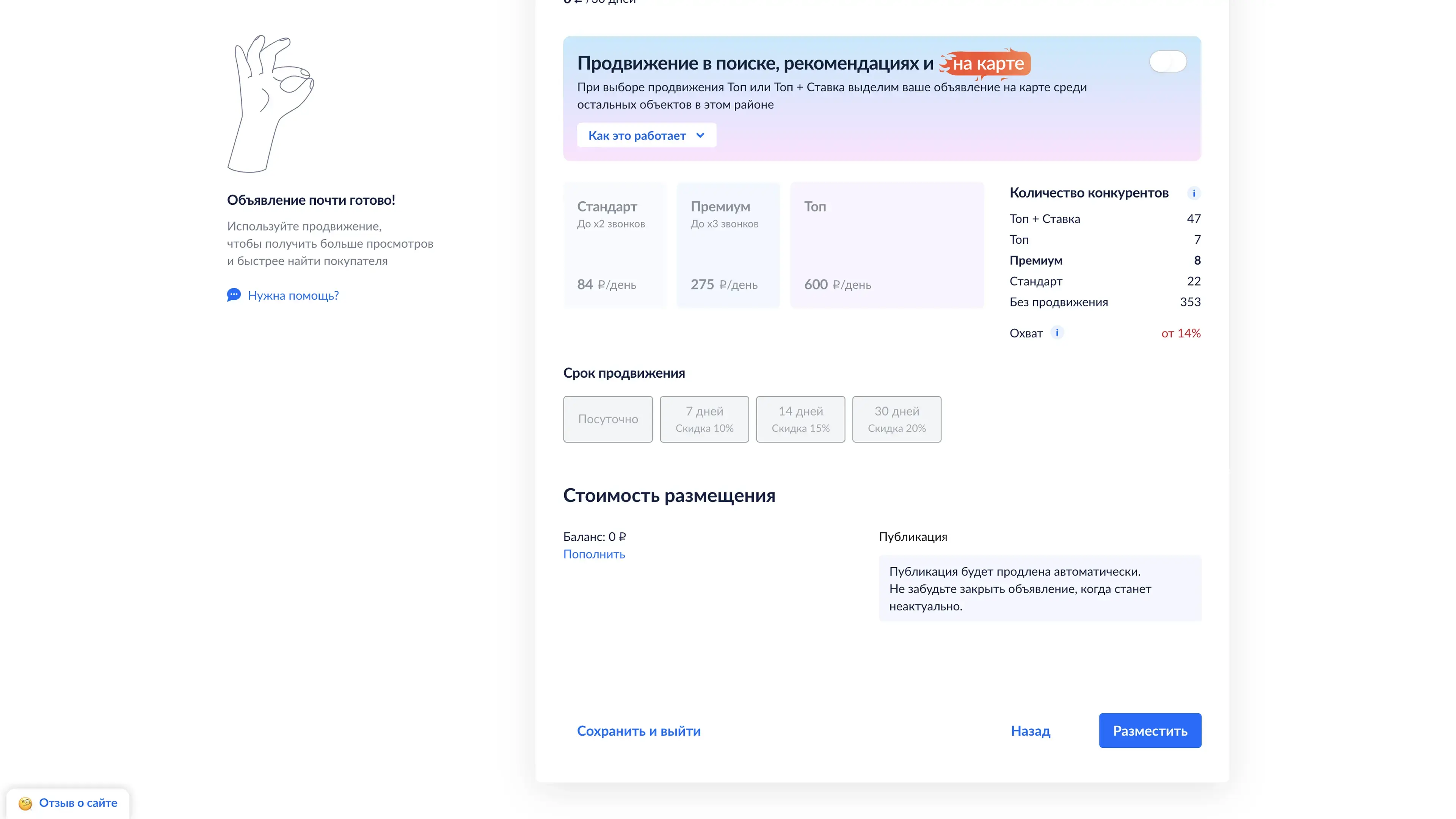Expand the «Как это работает» dropdown
Screen dimensions: 1456x819
point(646,136)
